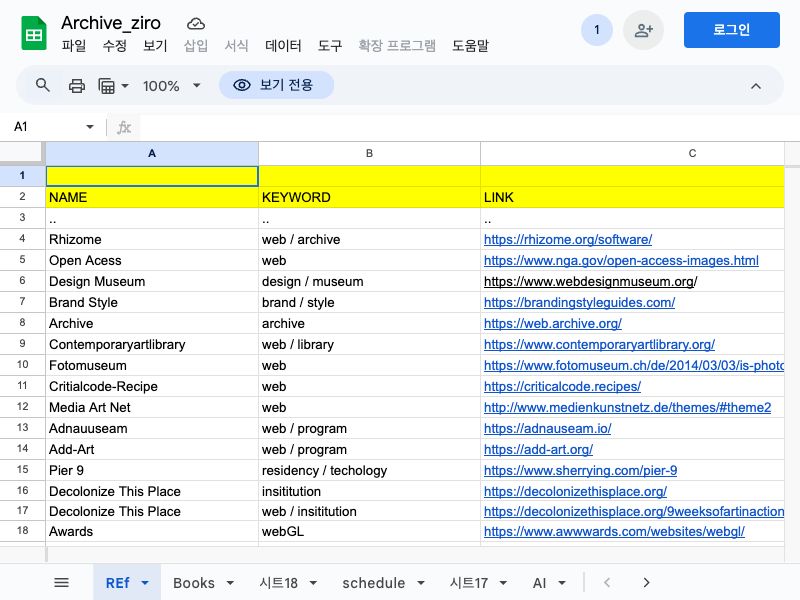Open the 수정 menu

point(115,46)
